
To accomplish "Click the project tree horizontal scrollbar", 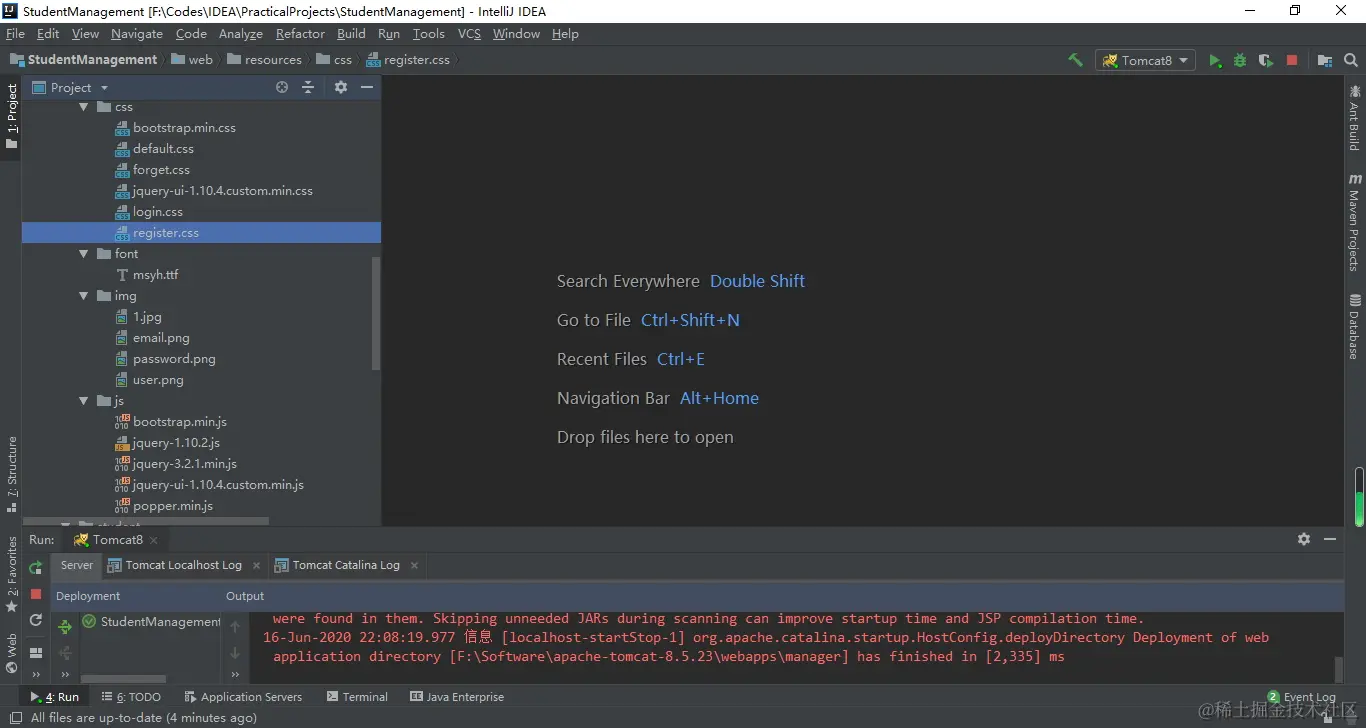I will [145, 521].
